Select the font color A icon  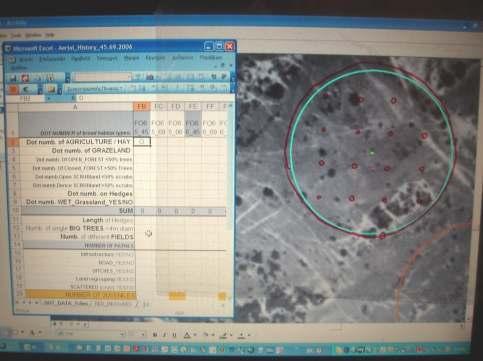[x=187, y=335]
